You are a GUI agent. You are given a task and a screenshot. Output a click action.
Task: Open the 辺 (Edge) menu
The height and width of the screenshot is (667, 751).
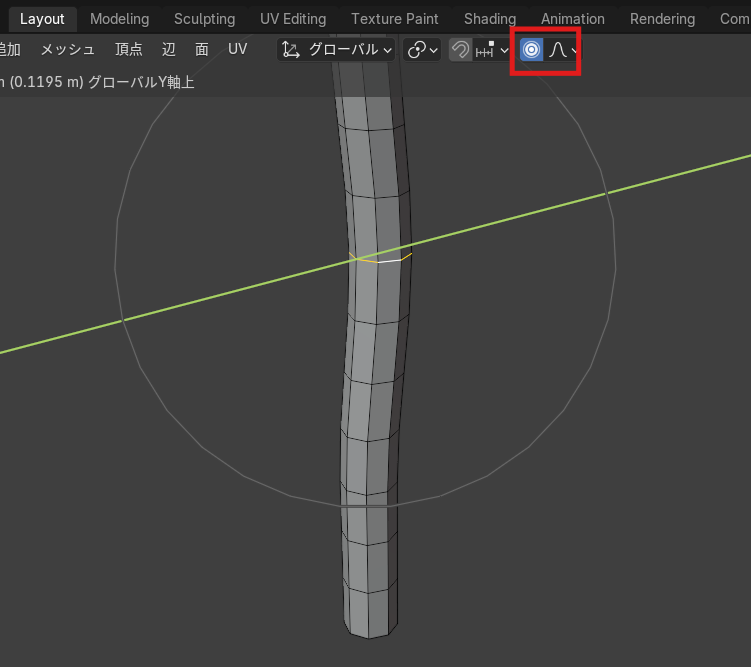pos(169,49)
